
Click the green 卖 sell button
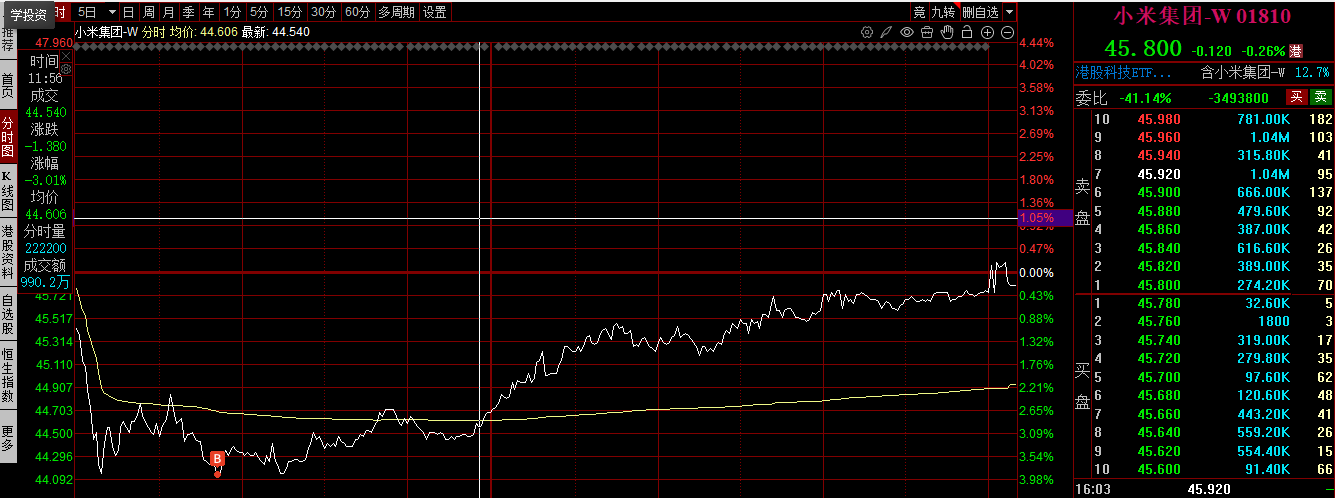pyautogui.click(x=1321, y=97)
